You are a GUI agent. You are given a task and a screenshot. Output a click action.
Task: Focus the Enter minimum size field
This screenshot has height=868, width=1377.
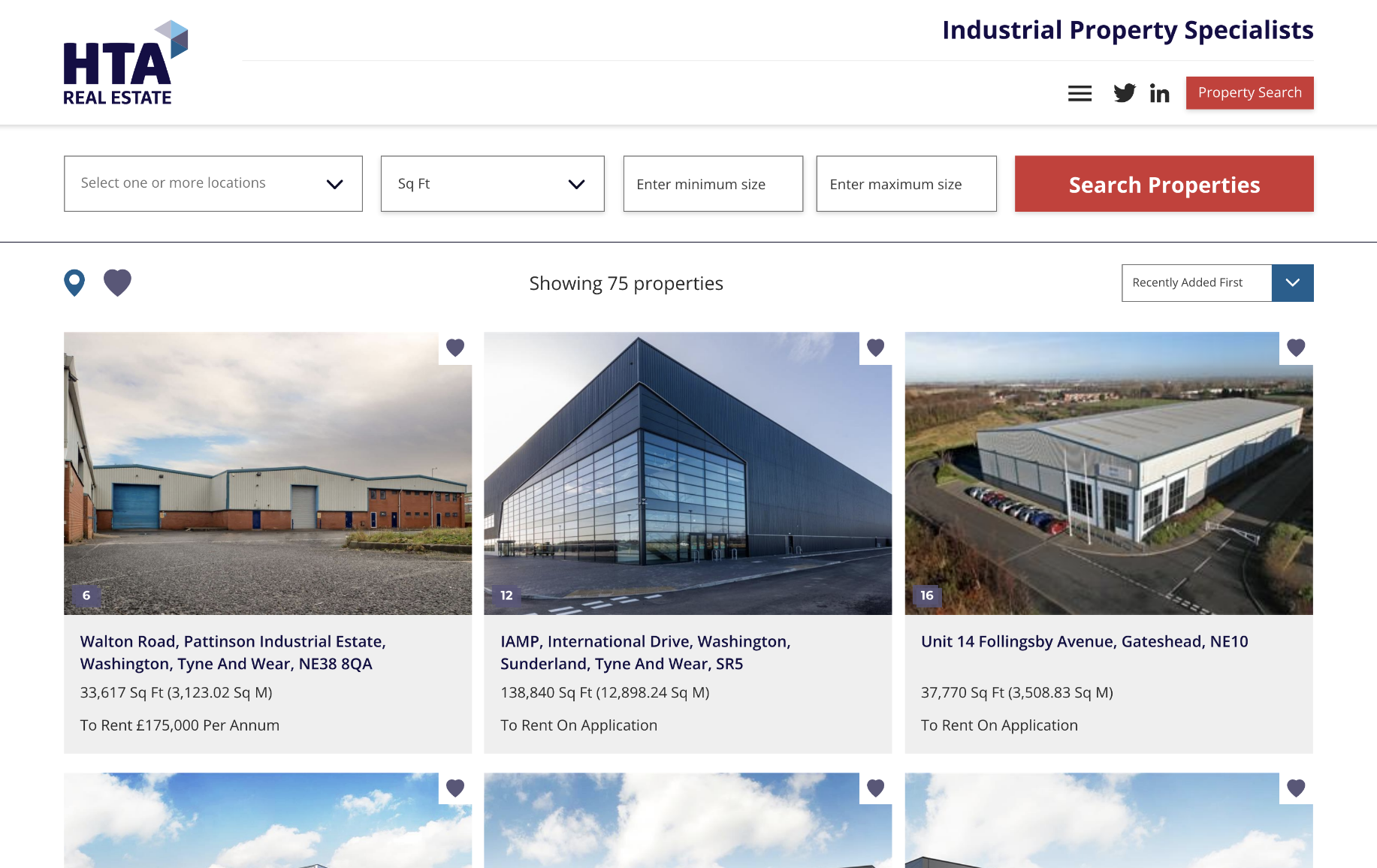click(x=713, y=184)
